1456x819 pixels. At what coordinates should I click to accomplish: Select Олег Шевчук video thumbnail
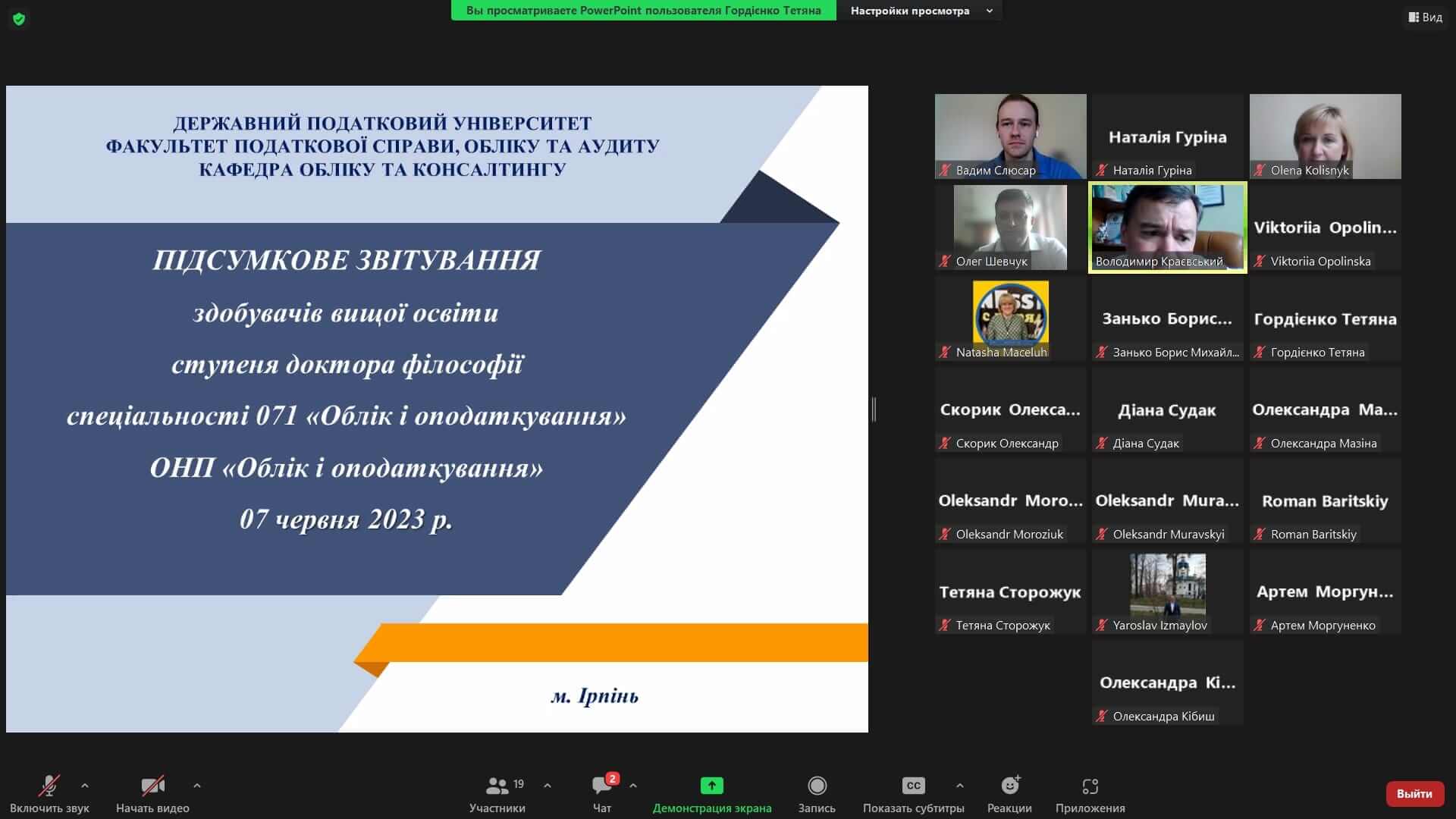click(1010, 227)
